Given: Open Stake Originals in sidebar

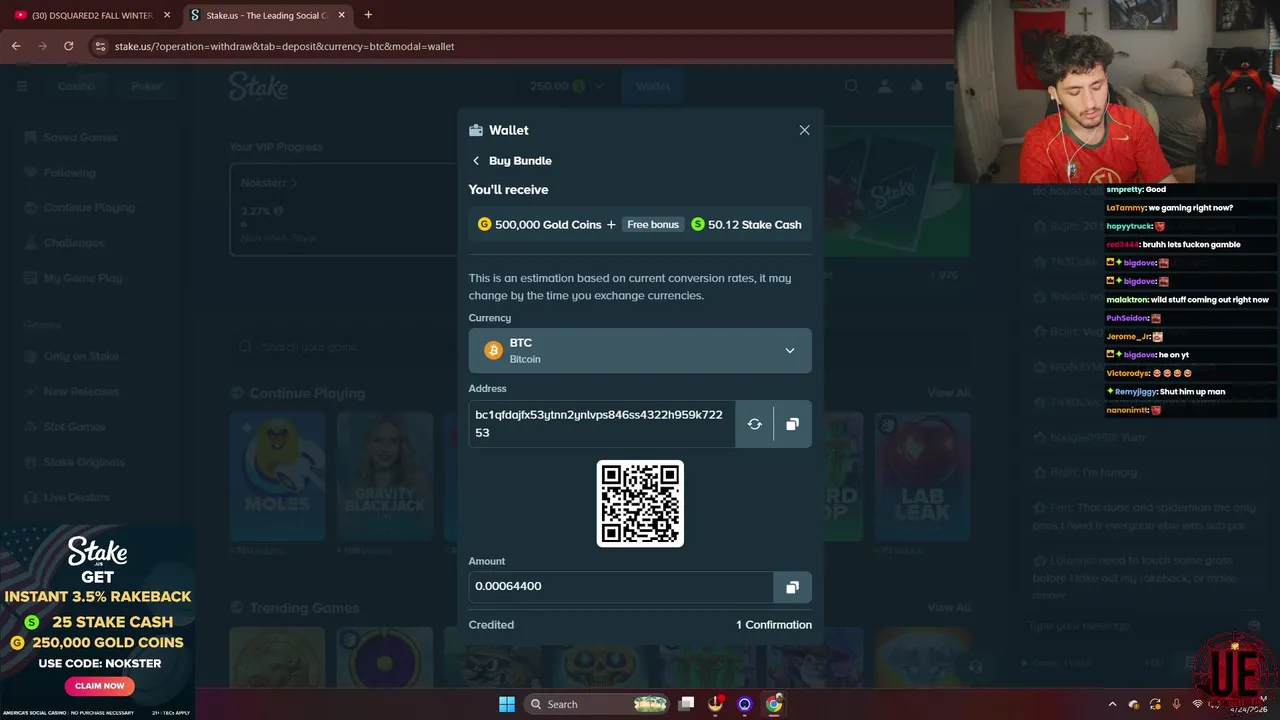Looking at the screenshot, I should tap(84, 462).
